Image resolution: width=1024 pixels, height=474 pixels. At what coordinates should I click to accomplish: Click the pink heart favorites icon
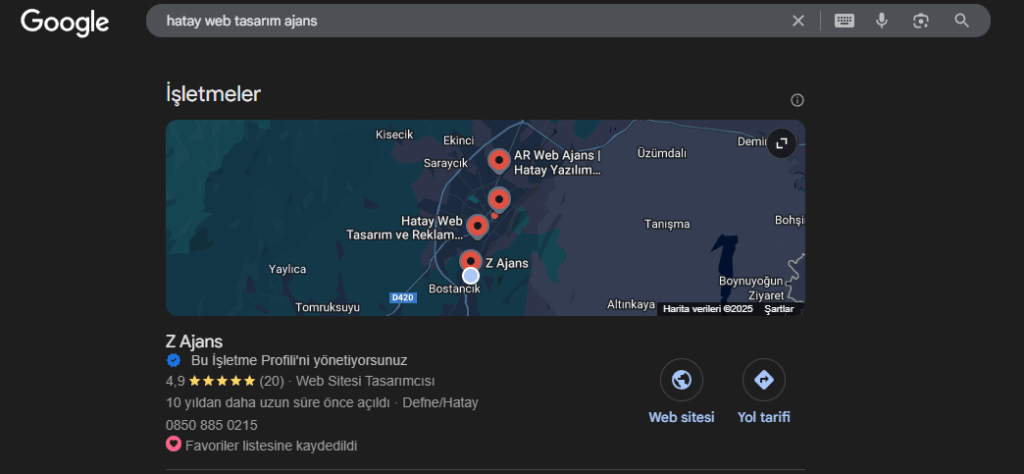(173, 445)
